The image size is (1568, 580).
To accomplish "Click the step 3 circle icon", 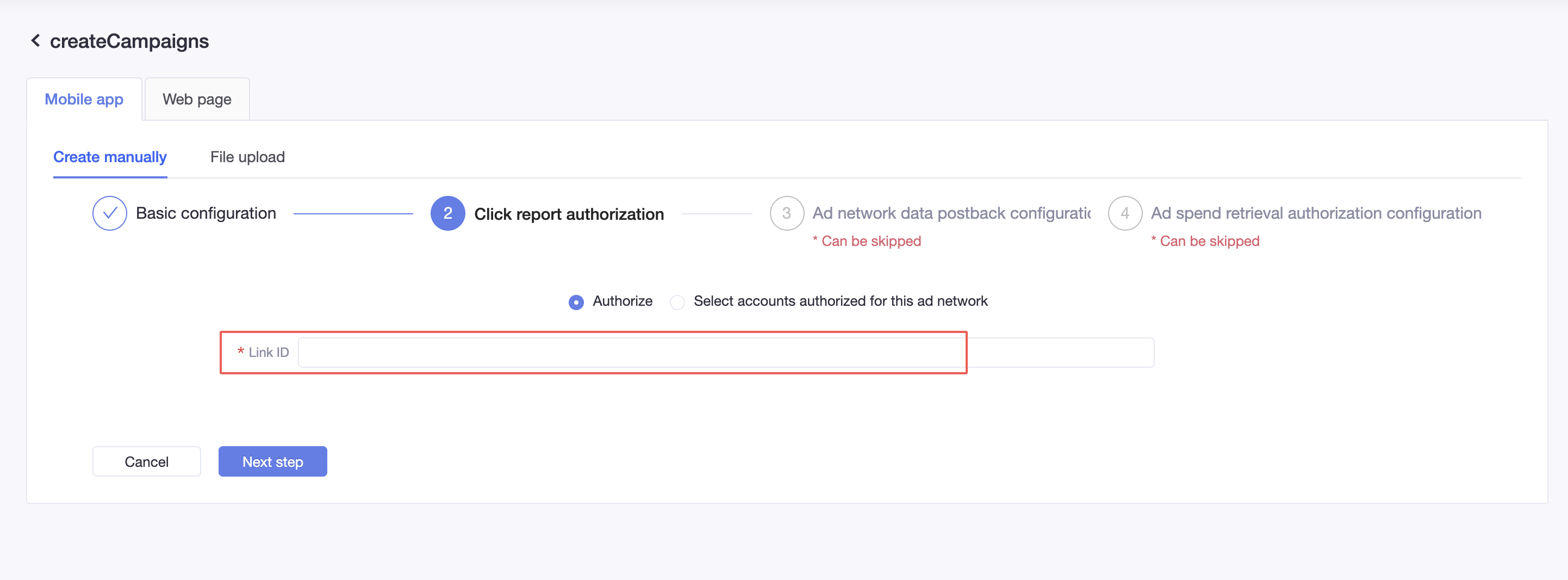I will point(786,213).
